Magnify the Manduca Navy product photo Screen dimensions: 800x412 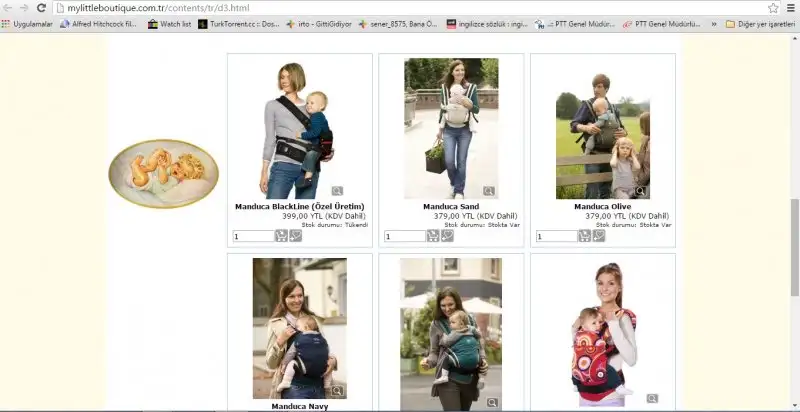(x=337, y=391)
